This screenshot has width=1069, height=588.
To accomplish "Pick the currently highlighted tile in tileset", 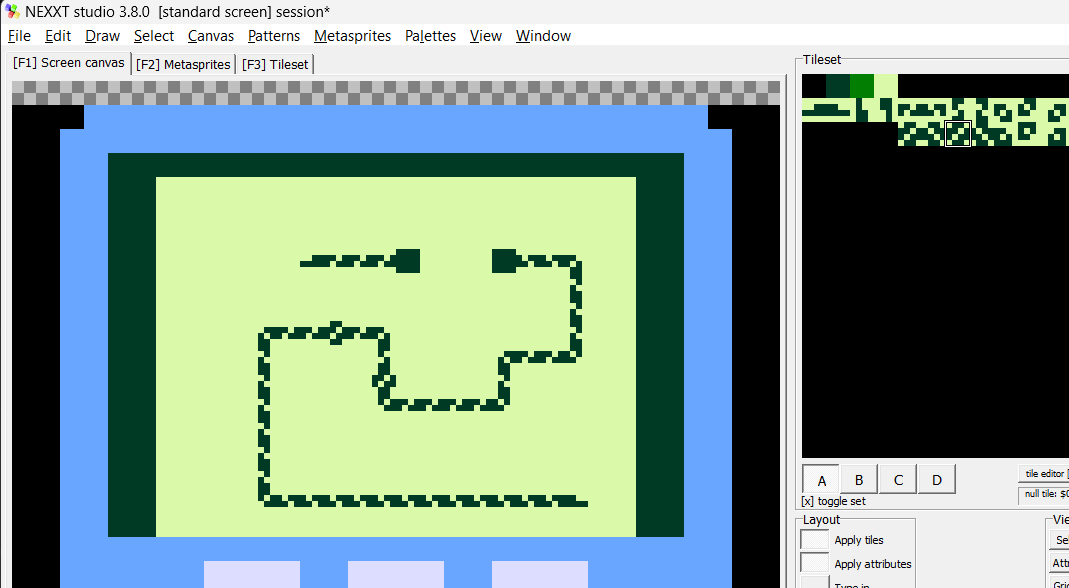I will tap(958, 134).
